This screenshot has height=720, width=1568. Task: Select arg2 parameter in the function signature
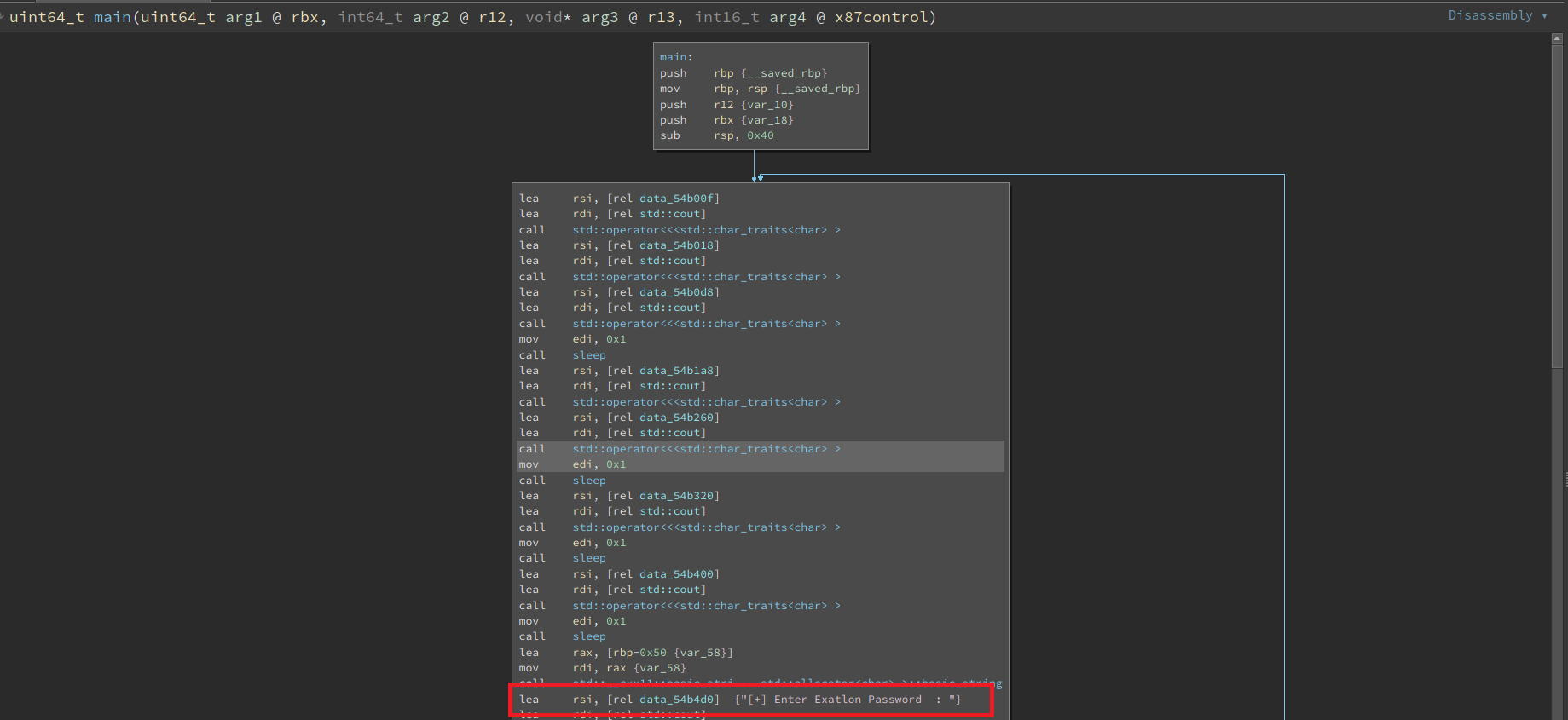click(x=431, y=17)
